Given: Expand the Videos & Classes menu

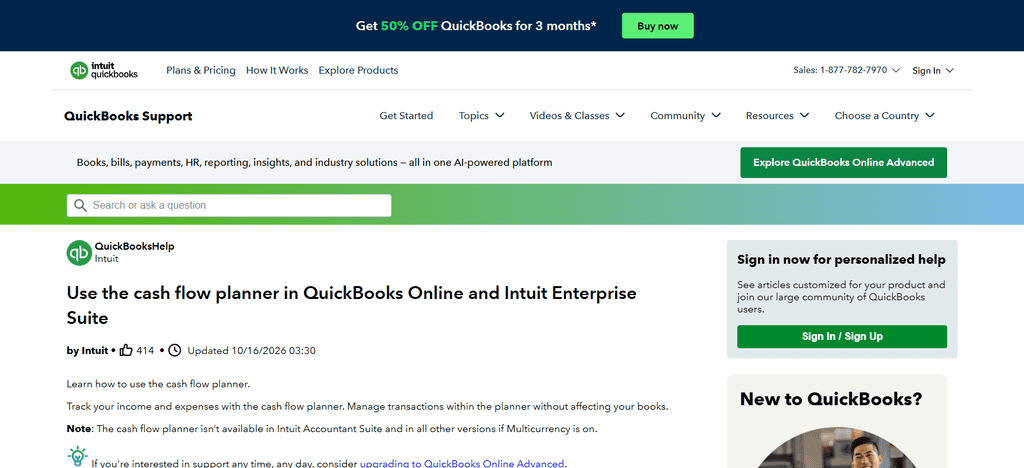Looking at the screenshot, I should (x=577, y=116).
